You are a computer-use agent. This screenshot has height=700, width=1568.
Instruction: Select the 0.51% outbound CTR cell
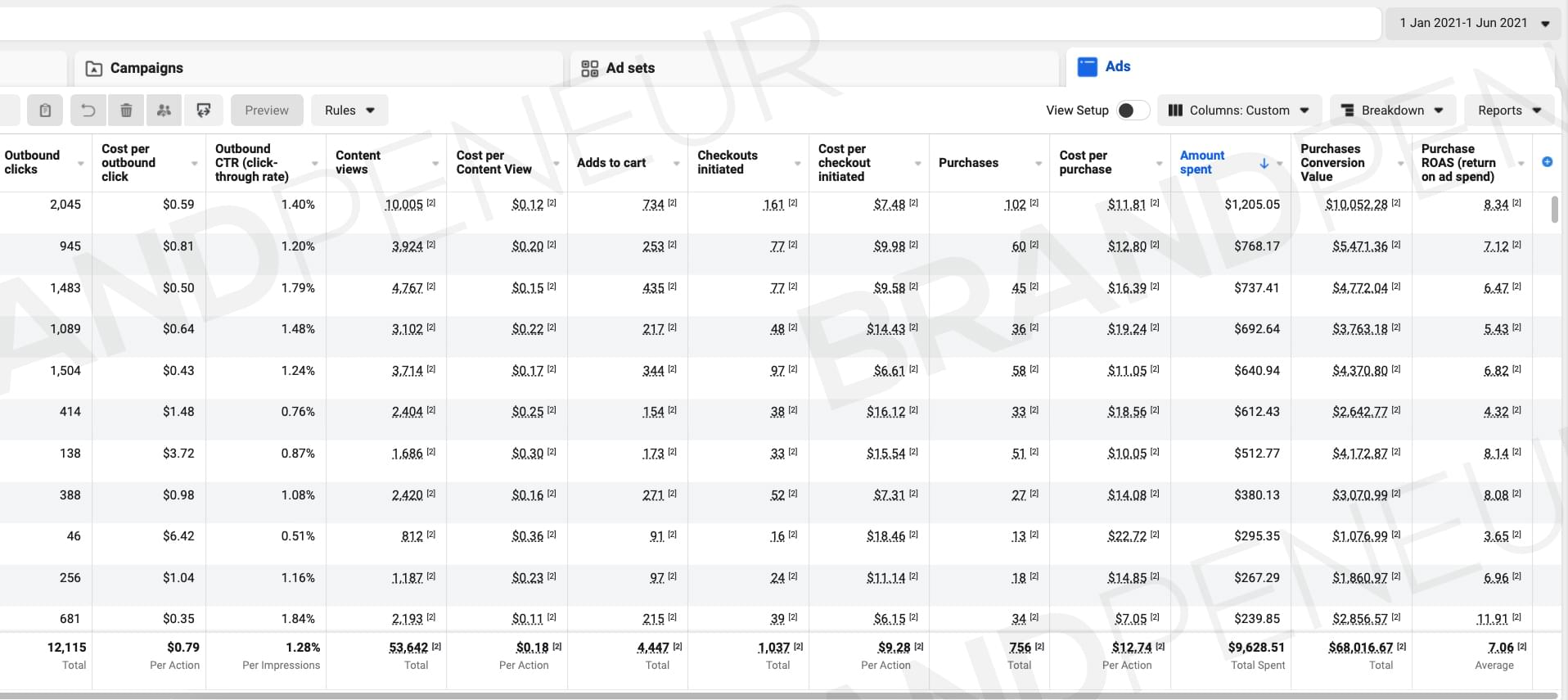tap(298, 536)
